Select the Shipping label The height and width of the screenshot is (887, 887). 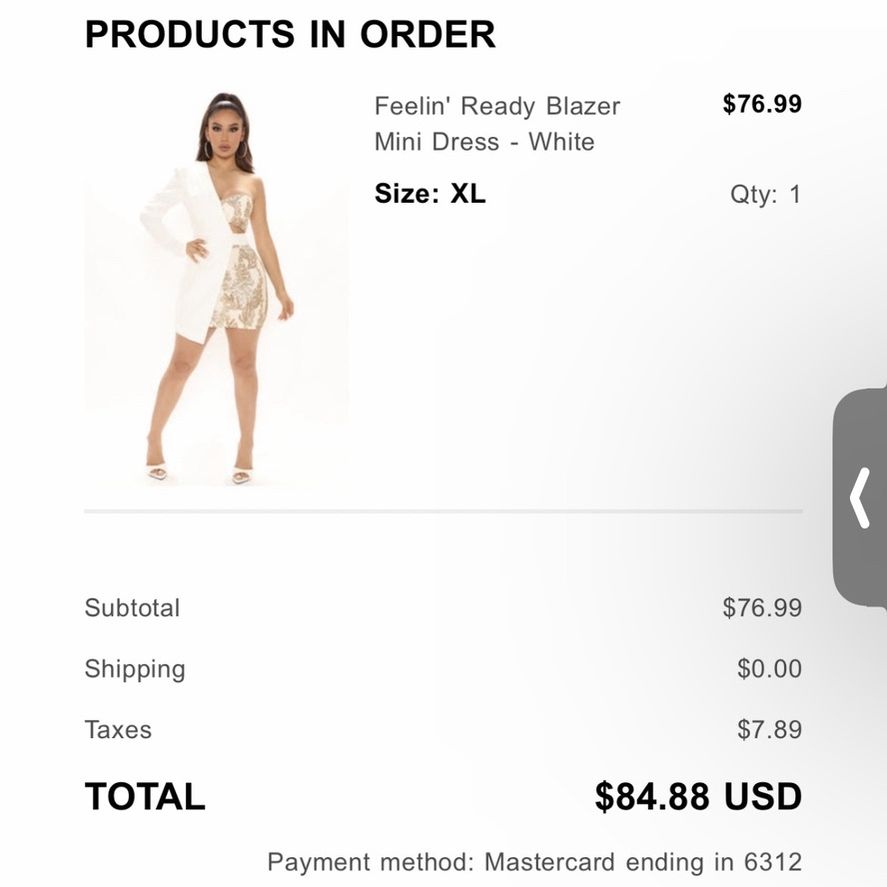pos(135,669)
